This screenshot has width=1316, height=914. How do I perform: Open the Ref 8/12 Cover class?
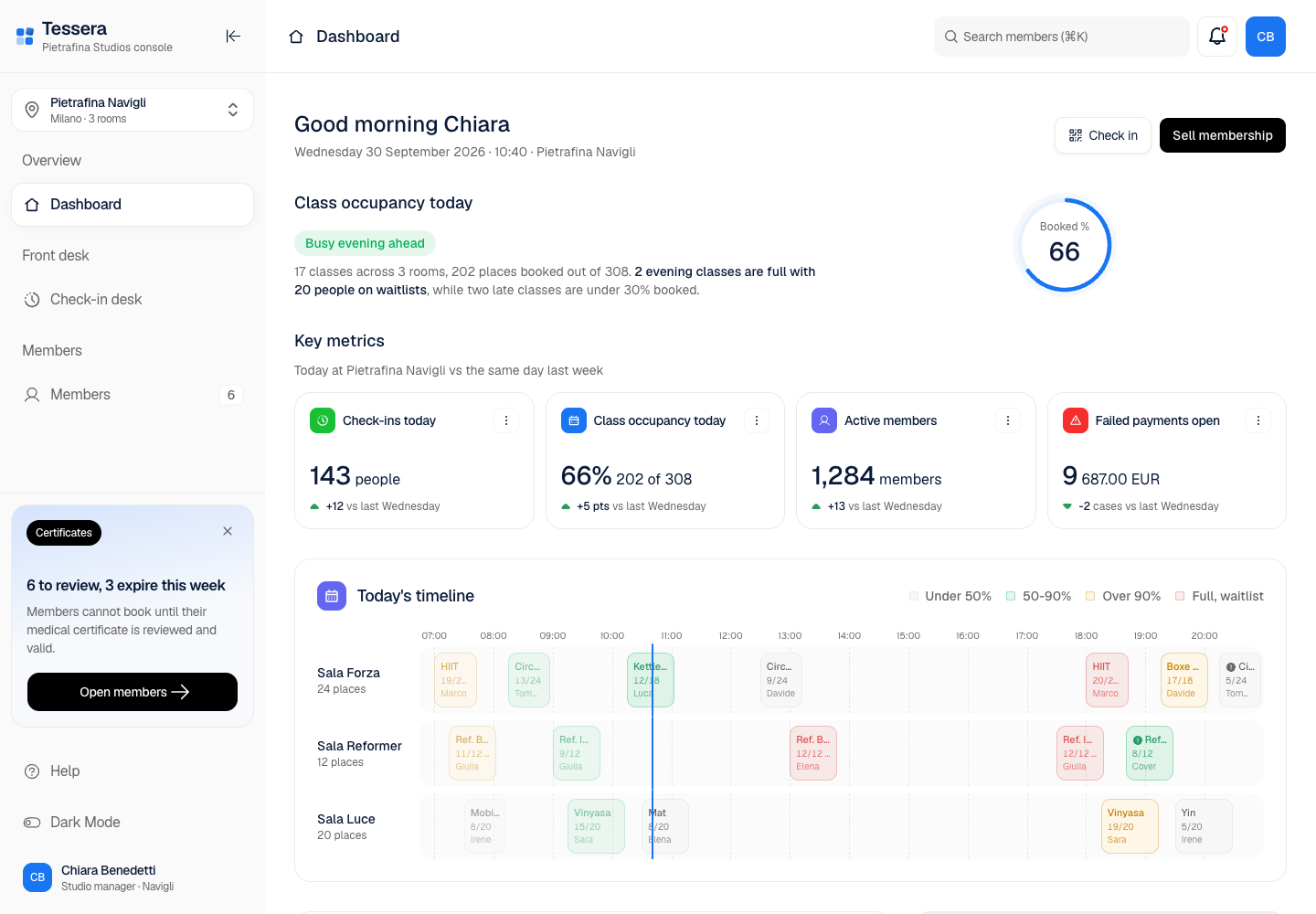tap(1150, 753)
